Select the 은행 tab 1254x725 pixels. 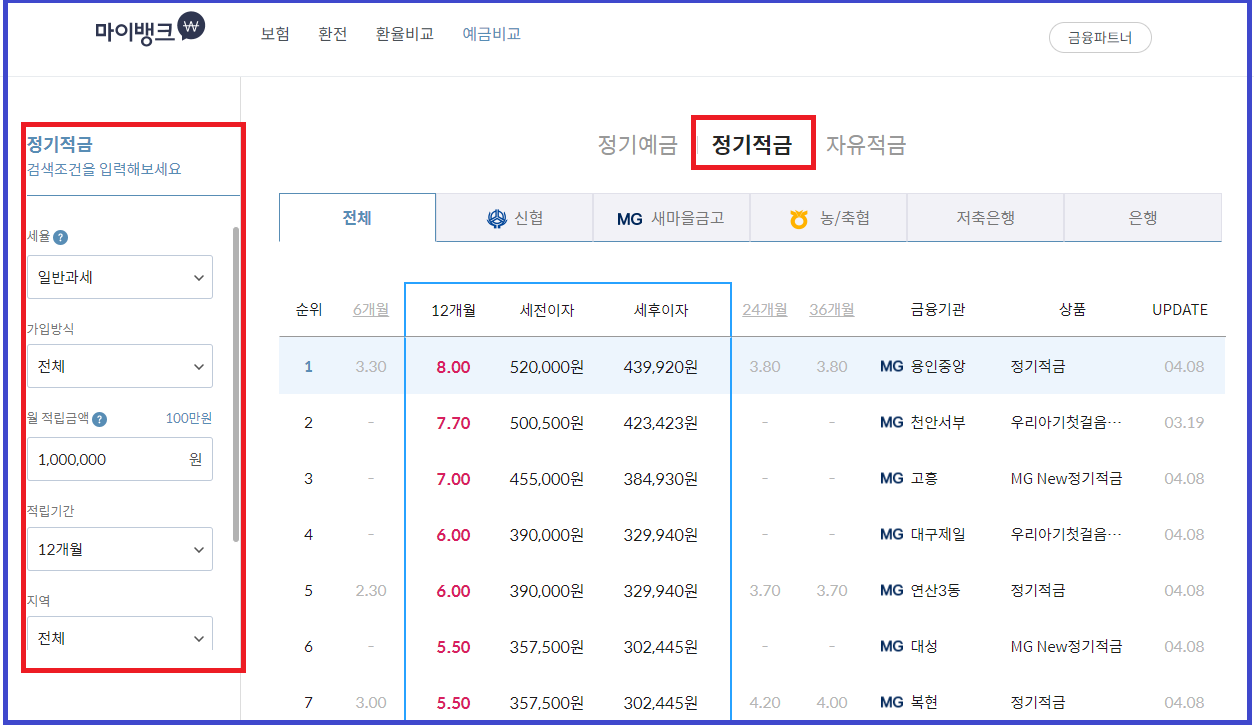click(1143, 218)
